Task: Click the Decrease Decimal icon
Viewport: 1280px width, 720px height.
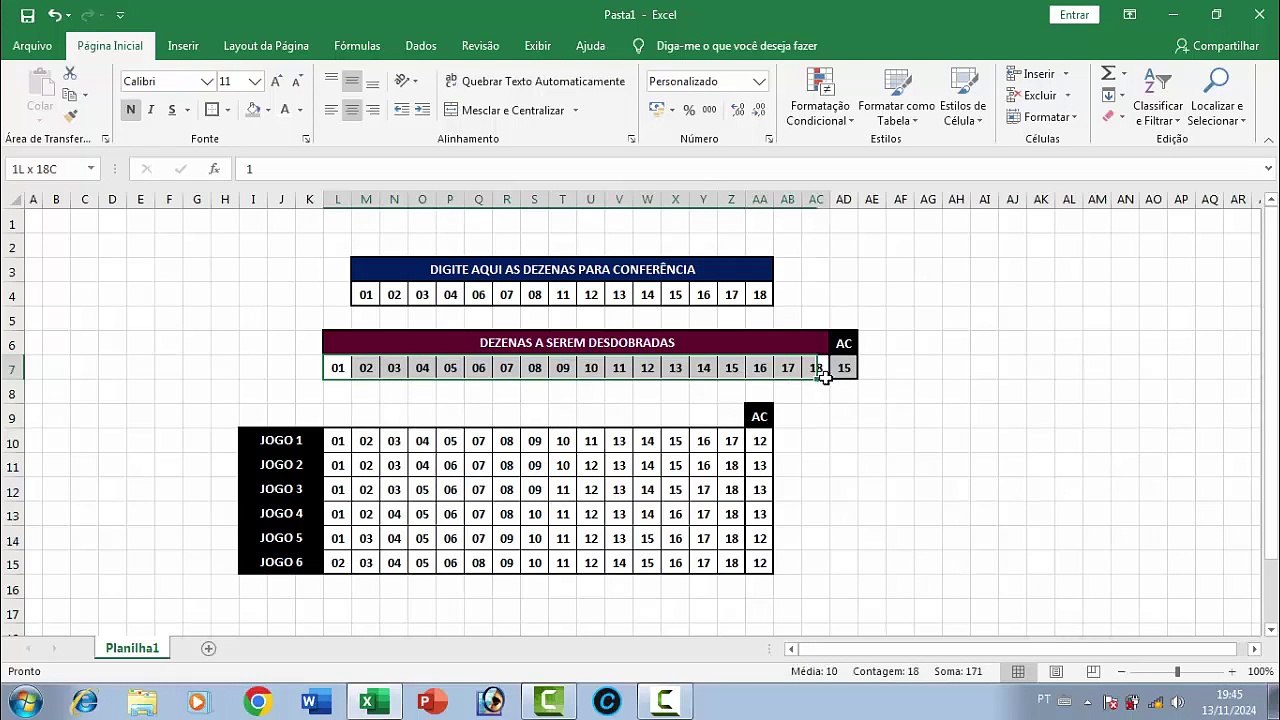Action: pos(758,110)
